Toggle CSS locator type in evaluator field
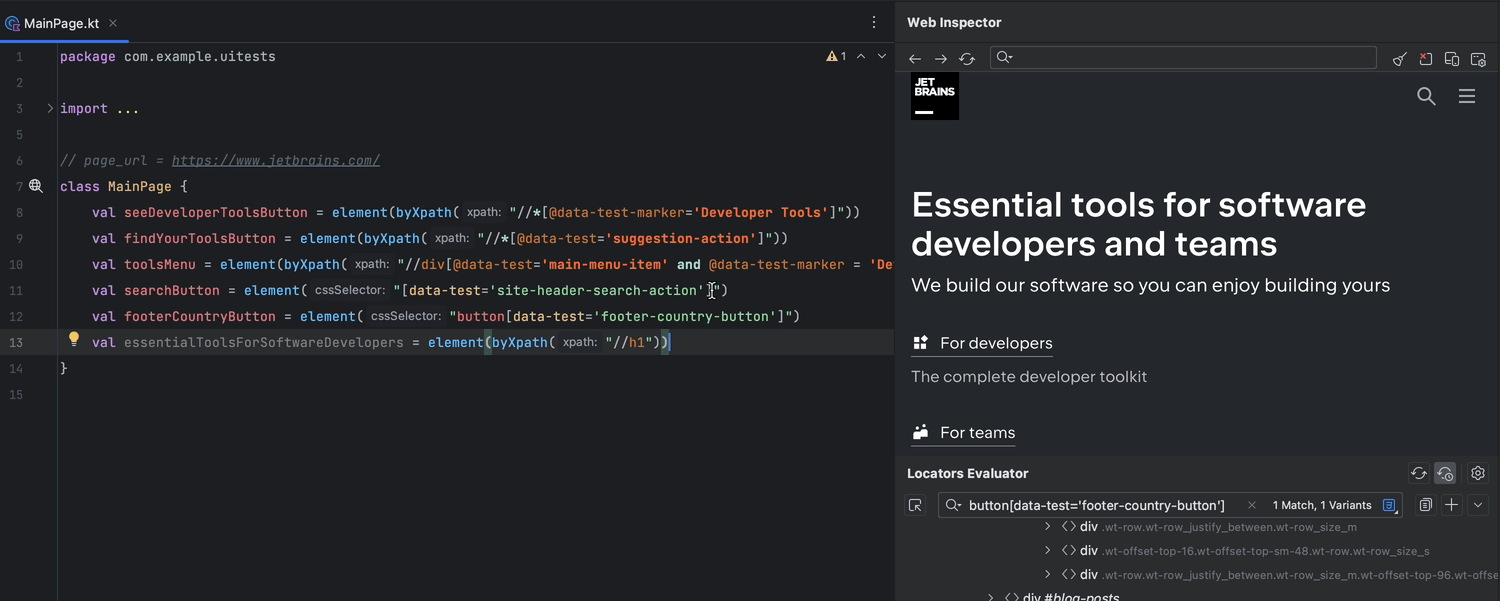The width and height of the screenshot is (1500, 601). (x=1389, y=505)
